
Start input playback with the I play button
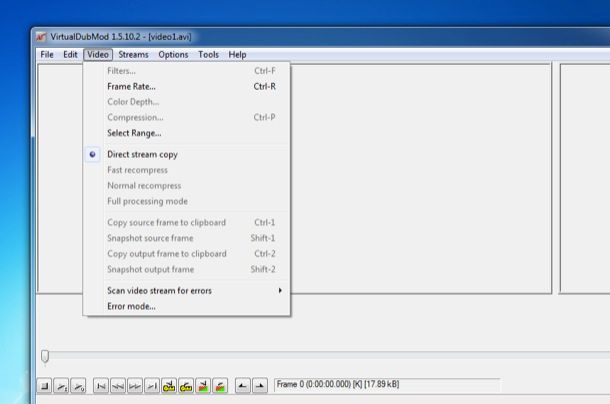click(x=61, y=386)
